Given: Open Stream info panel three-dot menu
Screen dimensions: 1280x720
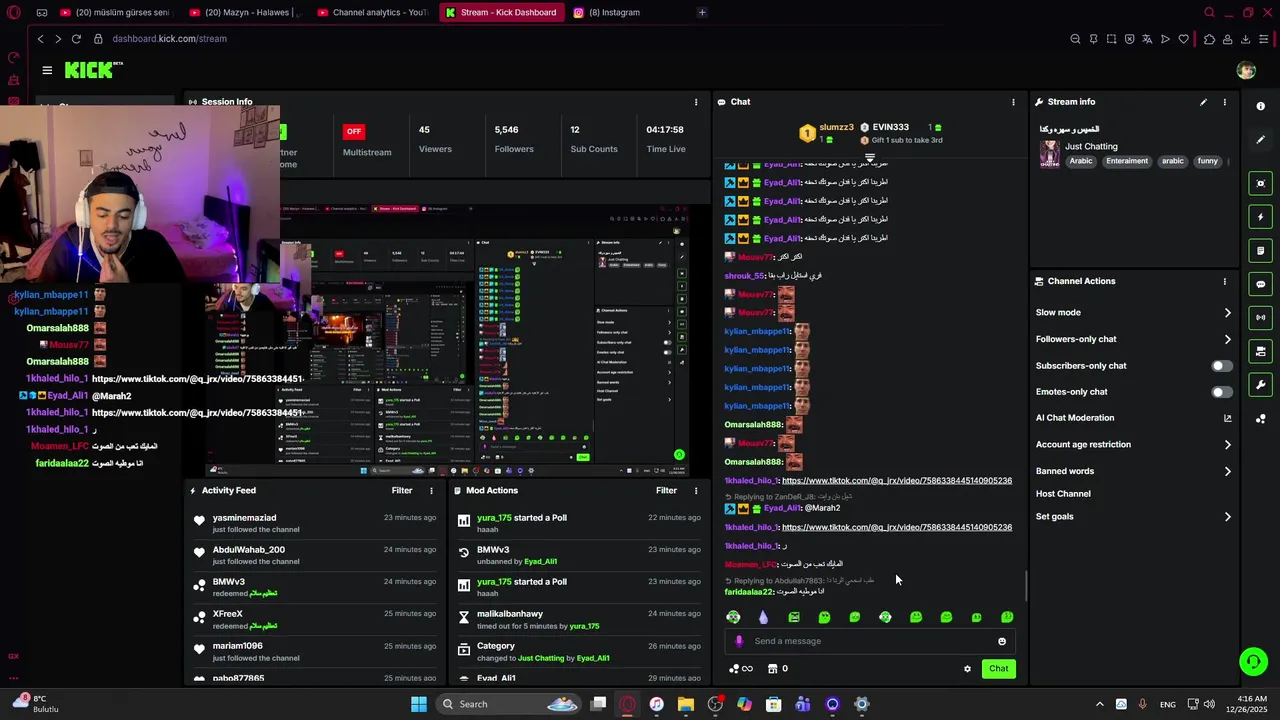Looking at the screenshot, I should click(x=1224, y=102).
